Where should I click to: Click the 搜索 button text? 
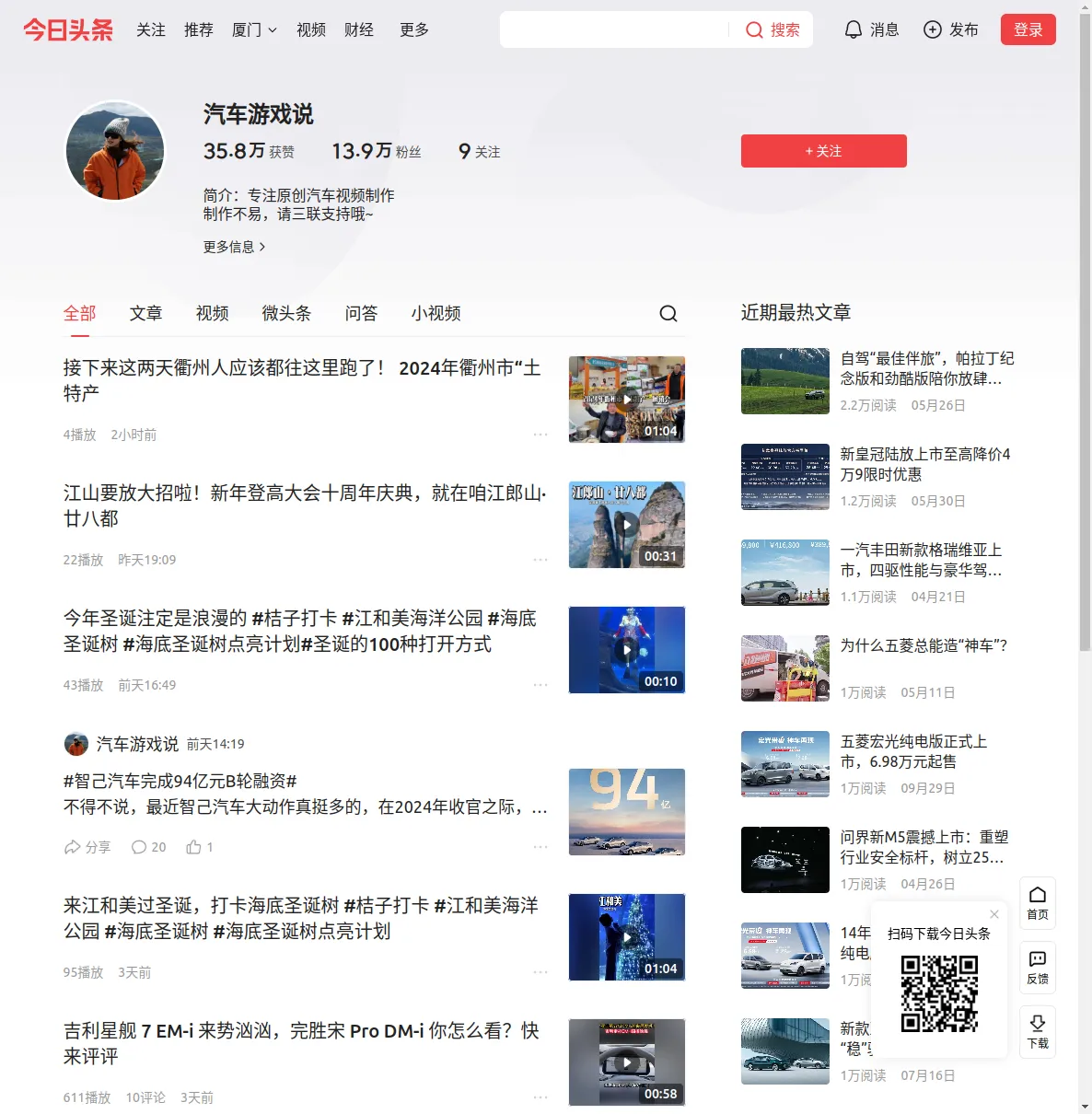pos(785,30)
